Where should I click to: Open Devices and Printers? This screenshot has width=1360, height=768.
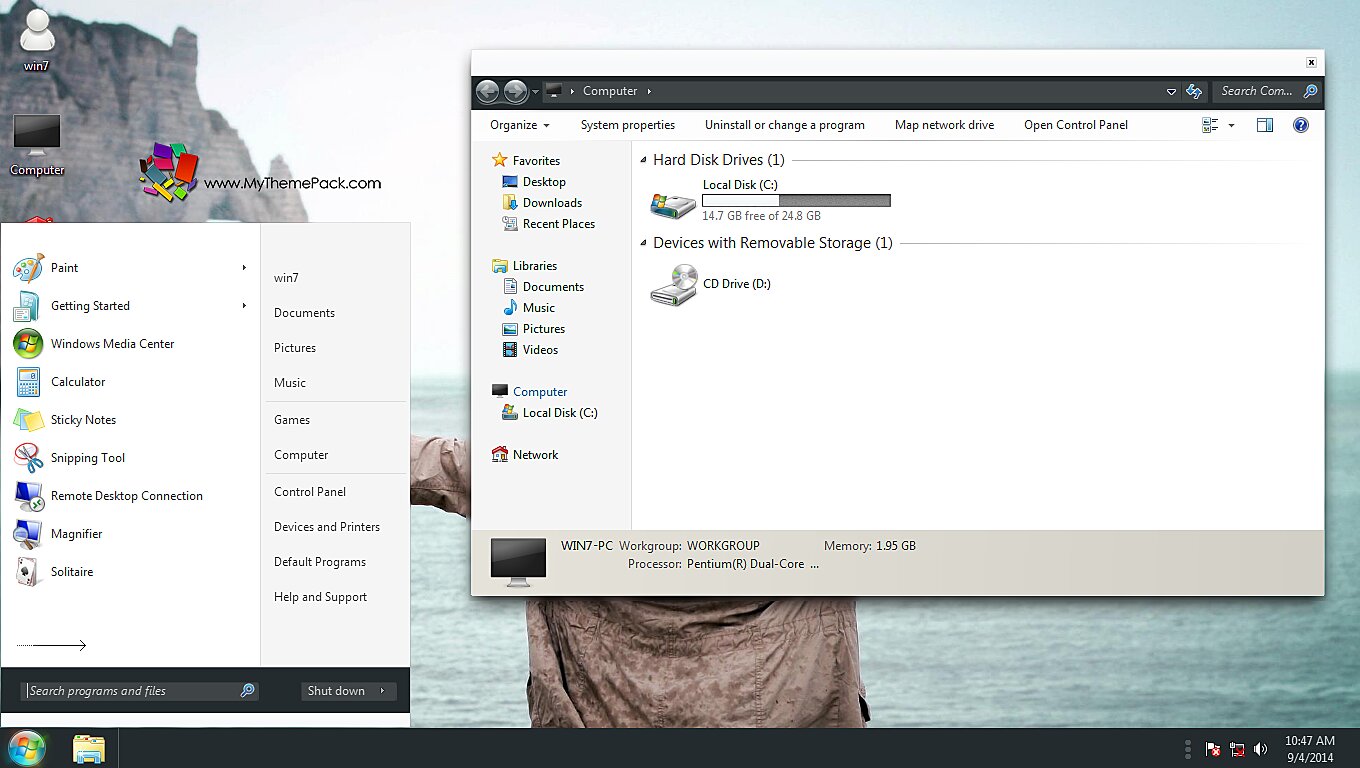click(x=327, y=527)
